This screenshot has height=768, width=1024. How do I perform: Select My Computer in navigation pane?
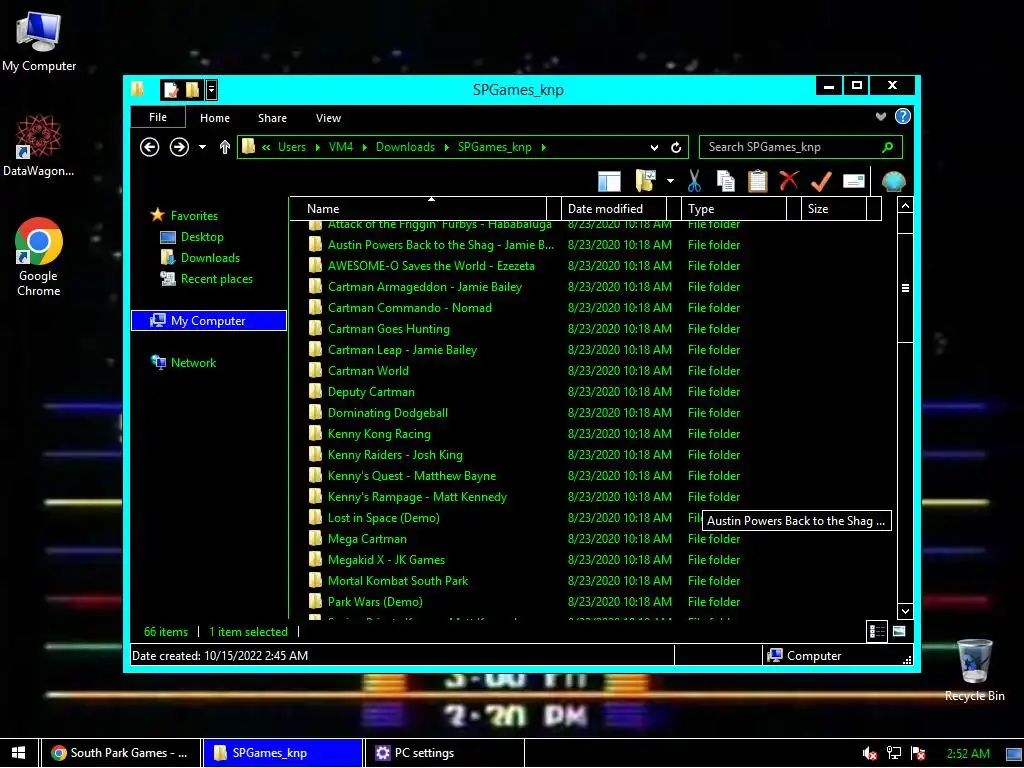pyautogui.click(x=209, y=321)
